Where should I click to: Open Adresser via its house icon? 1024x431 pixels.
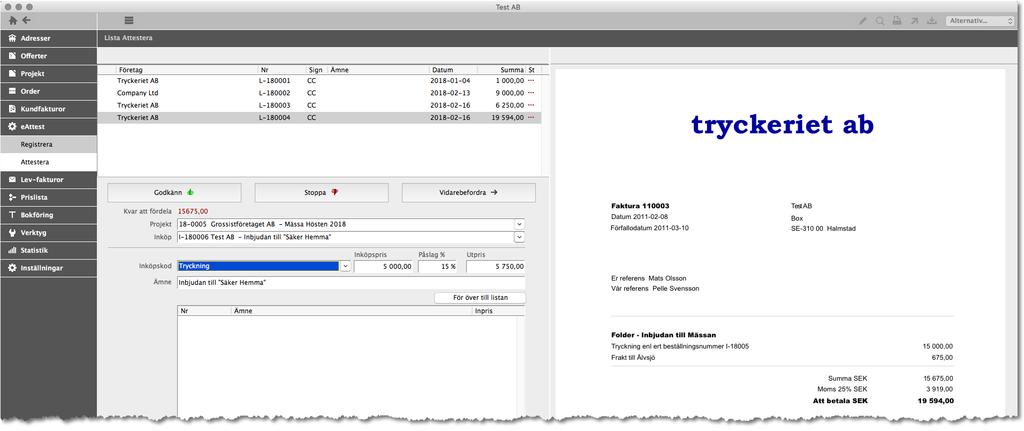(12, 39)
